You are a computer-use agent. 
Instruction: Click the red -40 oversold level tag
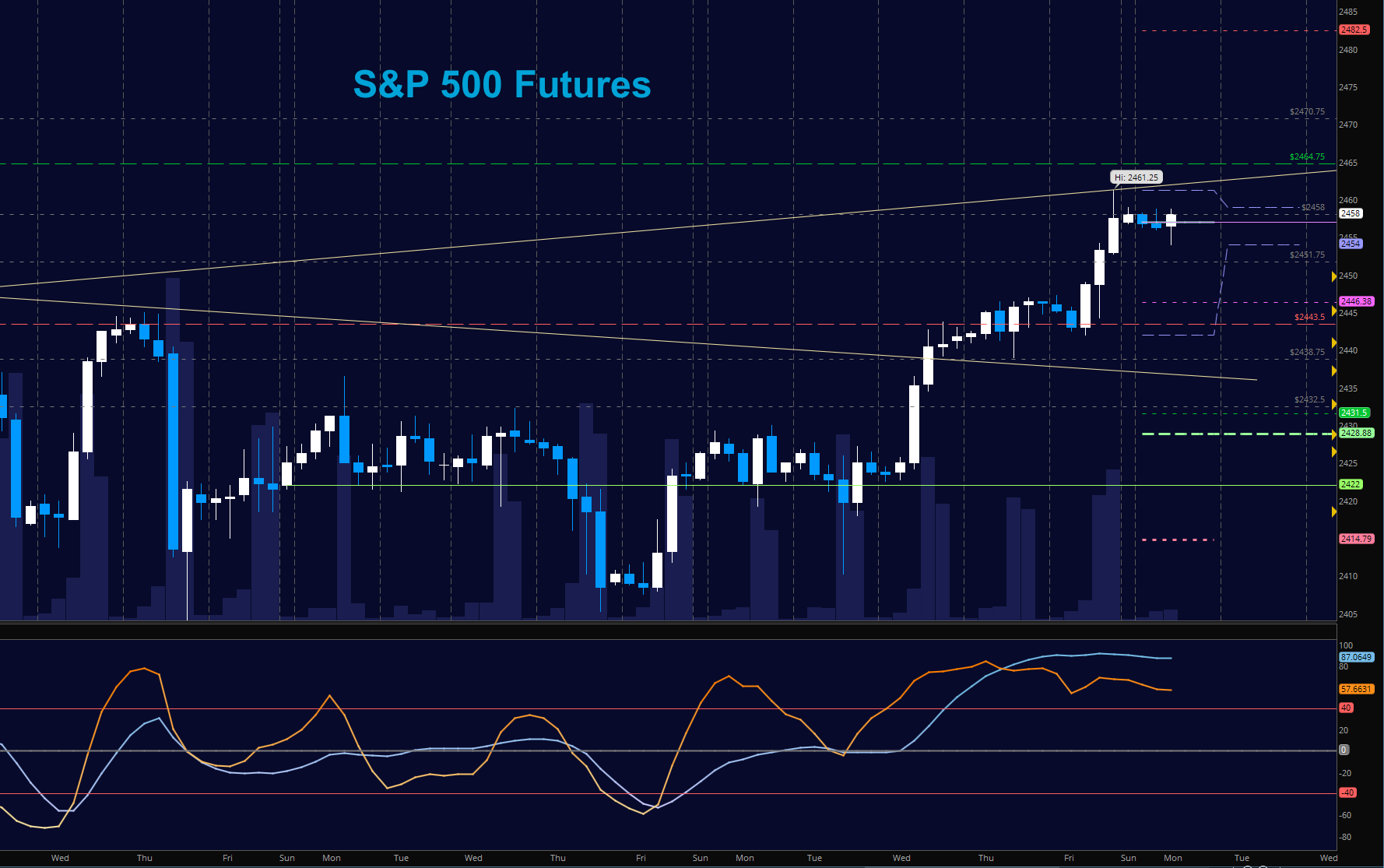click(x=1347, y=792)
